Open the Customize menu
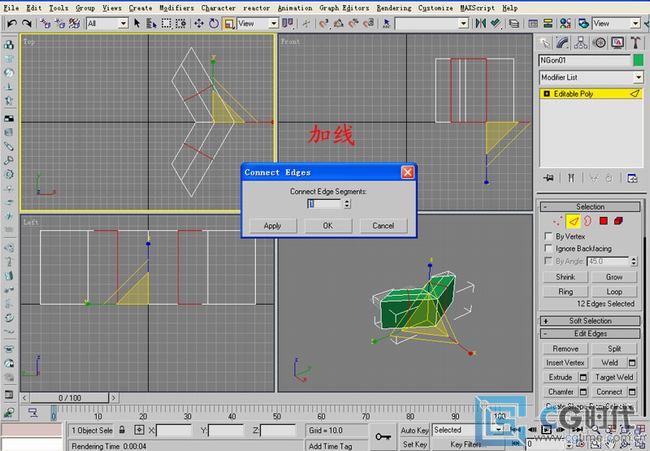 [x=435, y=8]
